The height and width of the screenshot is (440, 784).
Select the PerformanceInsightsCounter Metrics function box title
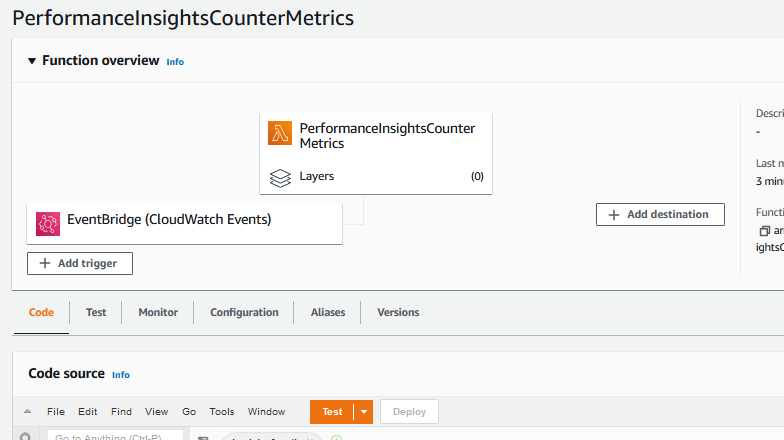pos(387,136)
